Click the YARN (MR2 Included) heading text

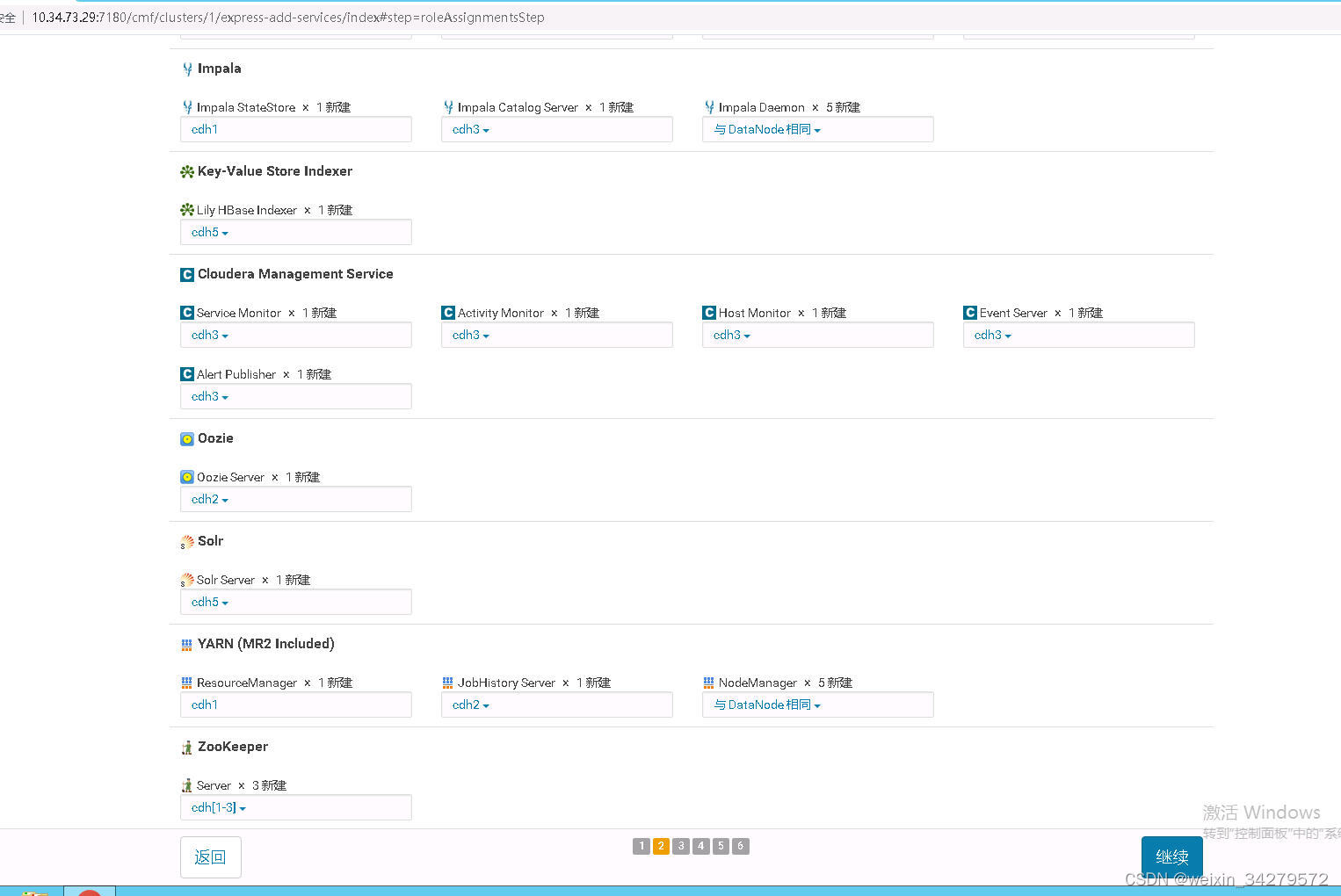click(x=266, y=644)
